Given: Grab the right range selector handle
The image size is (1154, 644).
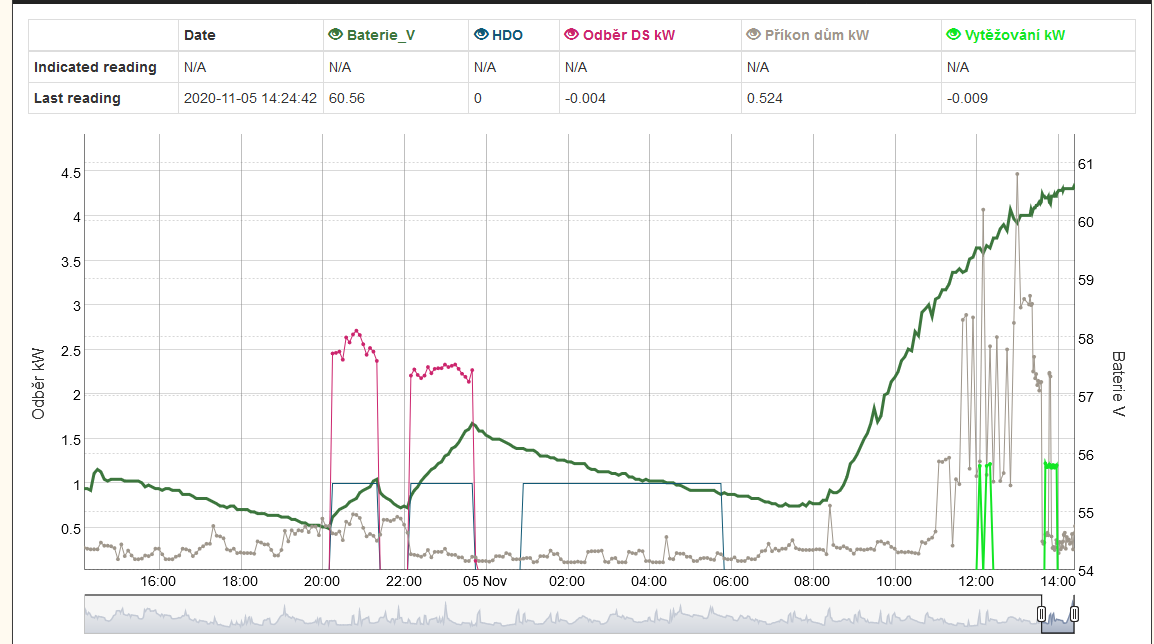Looking at the screenshot, I should 1075,614.
